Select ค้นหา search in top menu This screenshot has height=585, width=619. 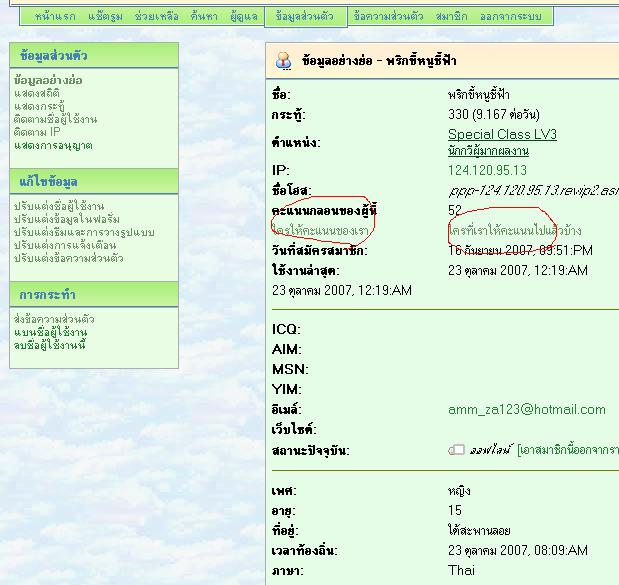click(203, 17)
